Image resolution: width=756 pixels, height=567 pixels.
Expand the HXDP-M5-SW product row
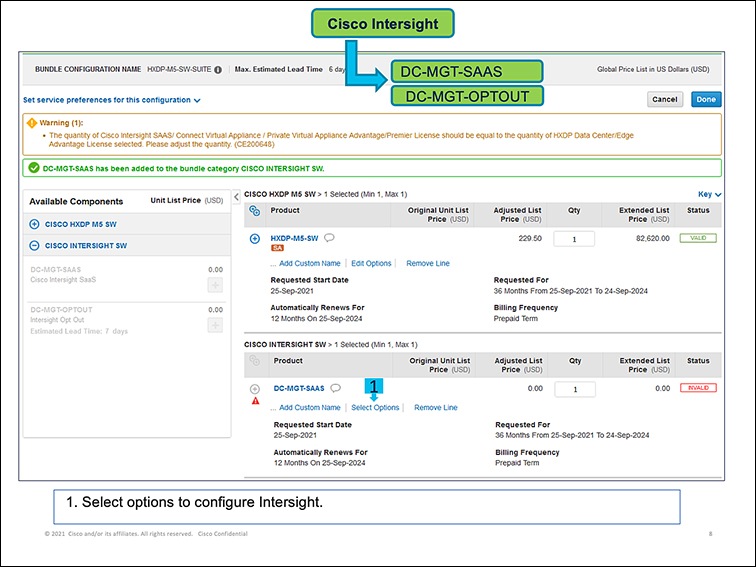pos(255,239)
